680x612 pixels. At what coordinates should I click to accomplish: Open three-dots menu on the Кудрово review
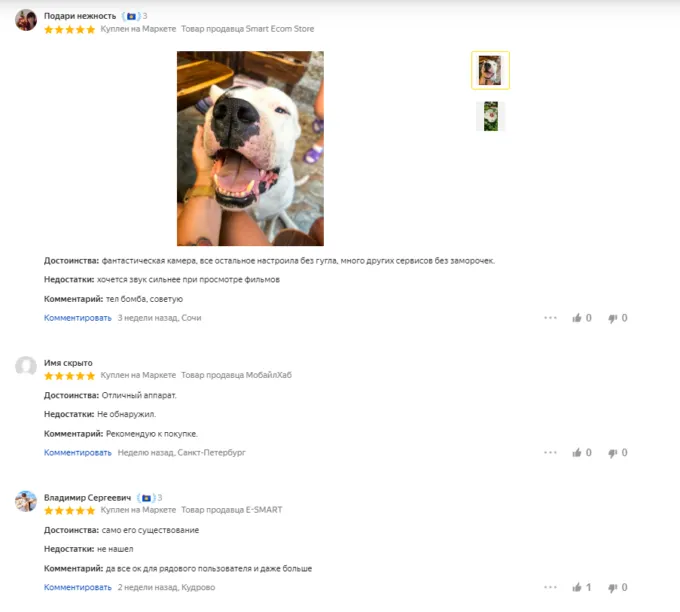click(x=550, y=587)
